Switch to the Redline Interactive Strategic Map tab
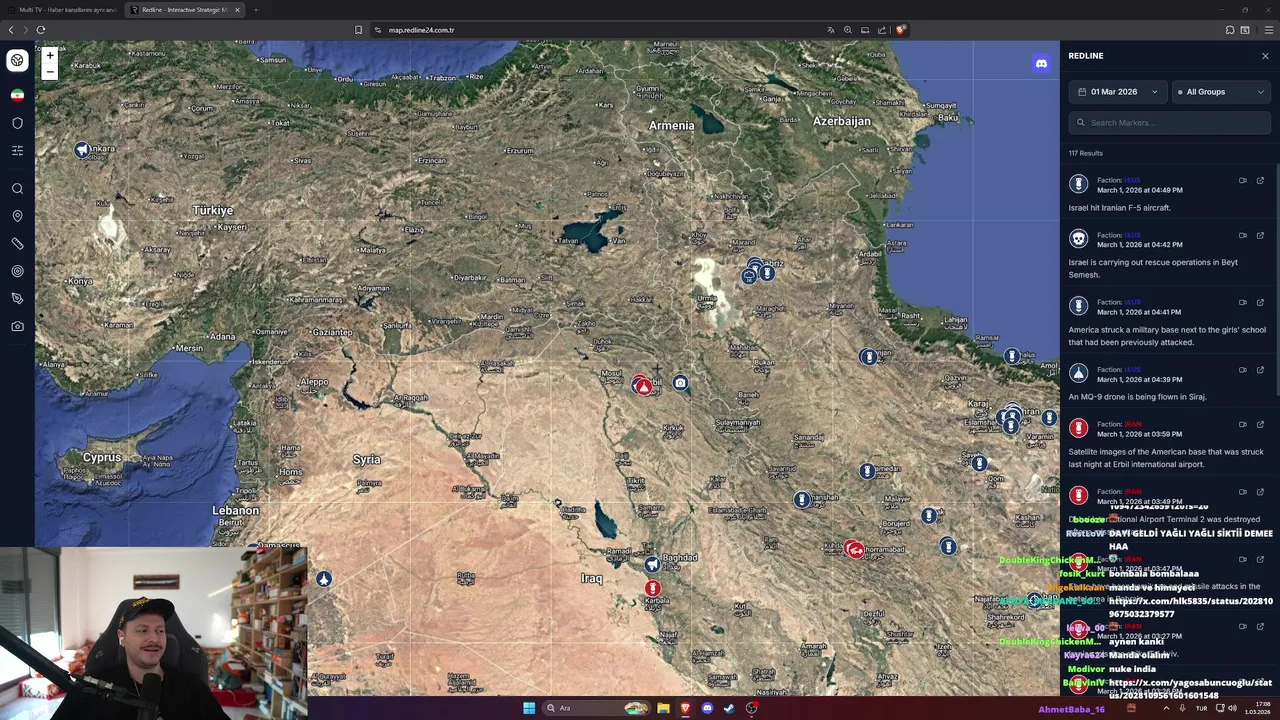This screenshot has height=720, width=1280. tap(183, 10)
